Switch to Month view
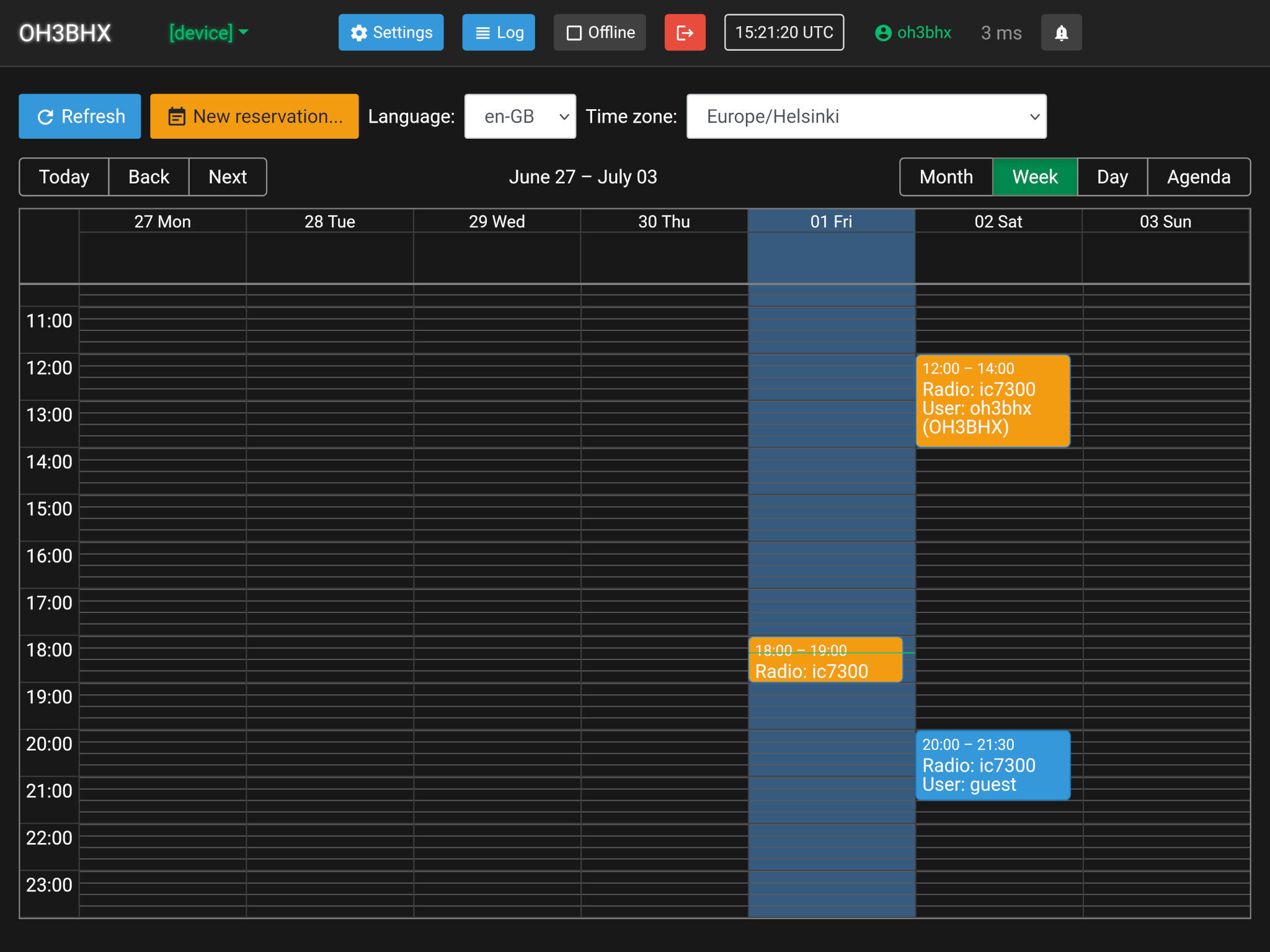Viewport: 1270px width, 952px height. click(x=946, y=177)
